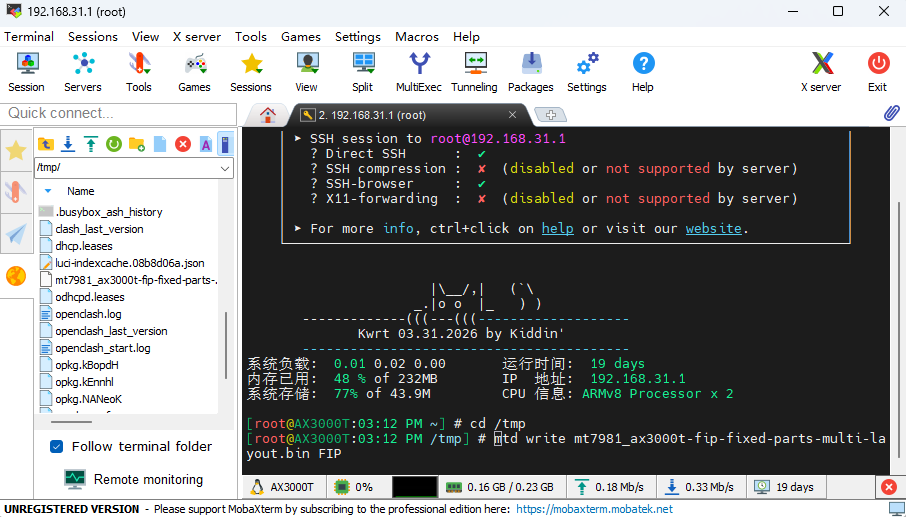Click the 0.16 GB / 0.23 GB memory indicator

pos(500,488)
